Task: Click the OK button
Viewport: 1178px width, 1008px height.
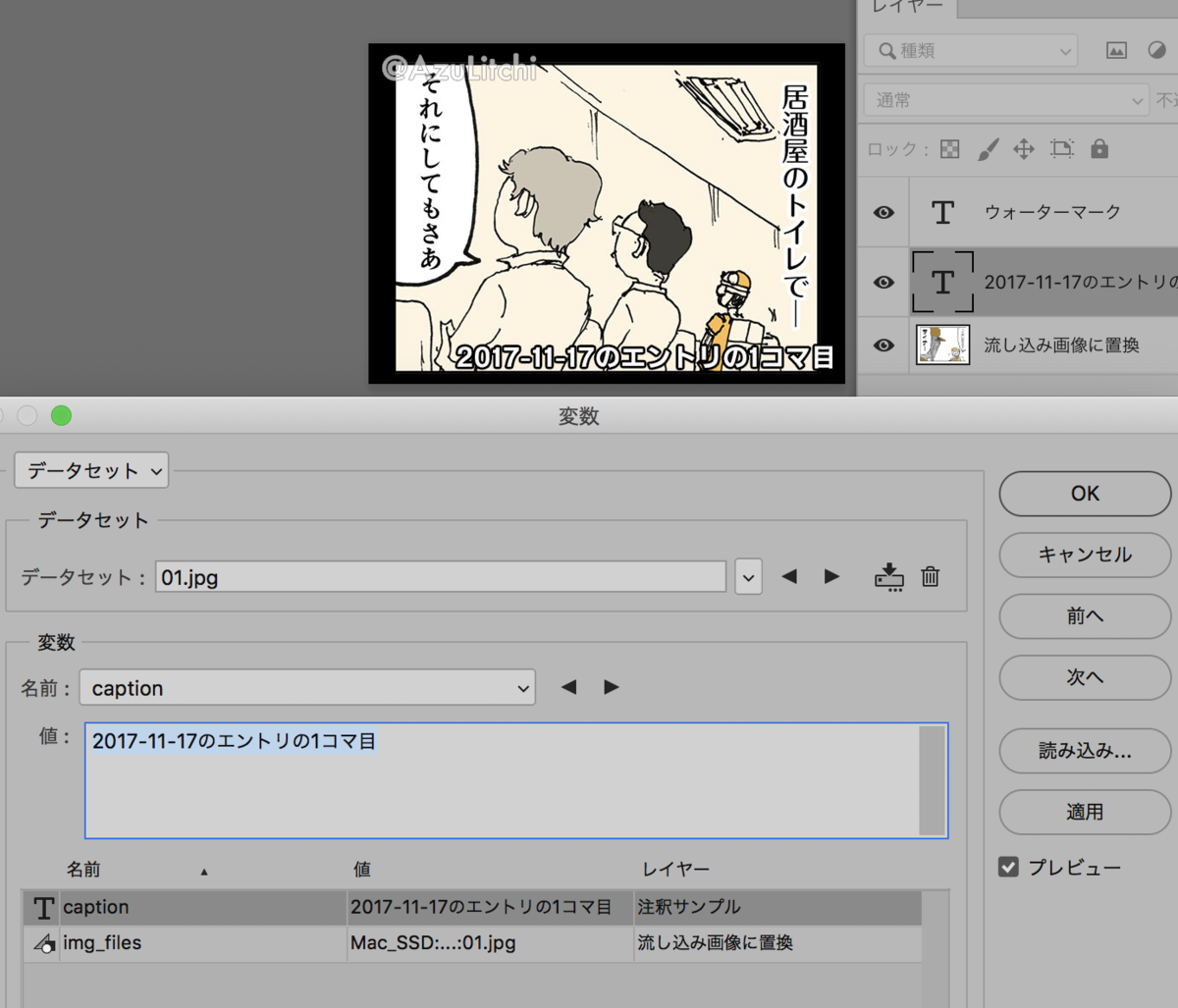Action: point(1085,494)
